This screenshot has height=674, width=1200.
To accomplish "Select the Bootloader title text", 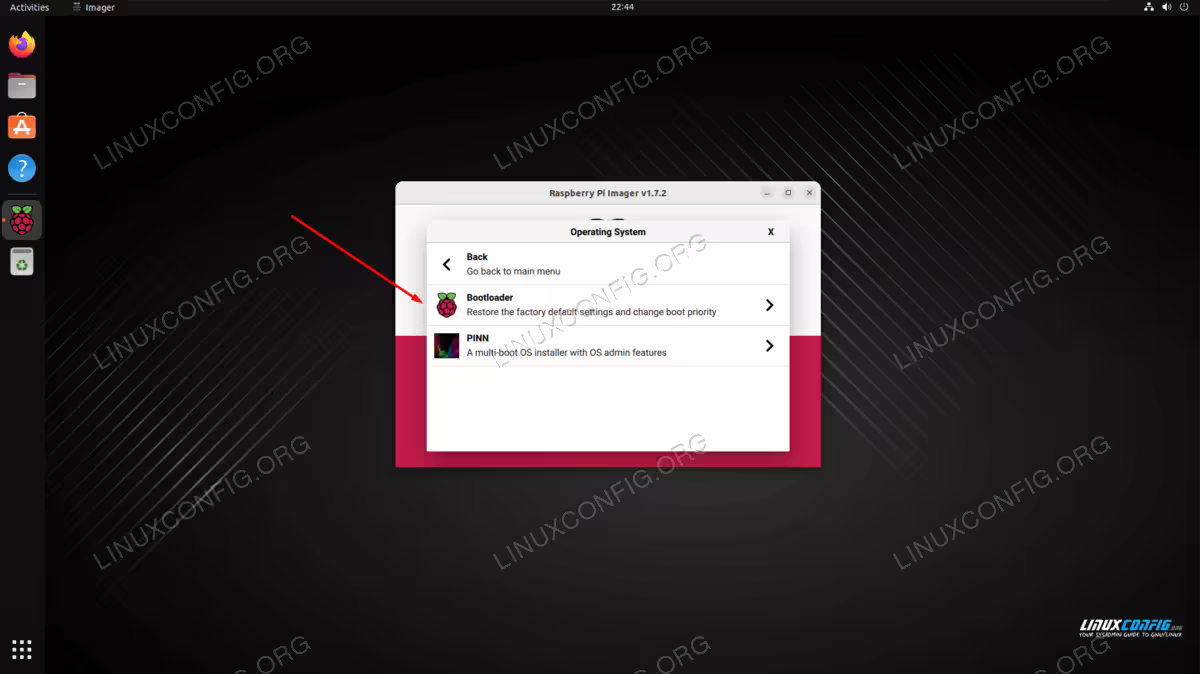I will coord(489,298).
